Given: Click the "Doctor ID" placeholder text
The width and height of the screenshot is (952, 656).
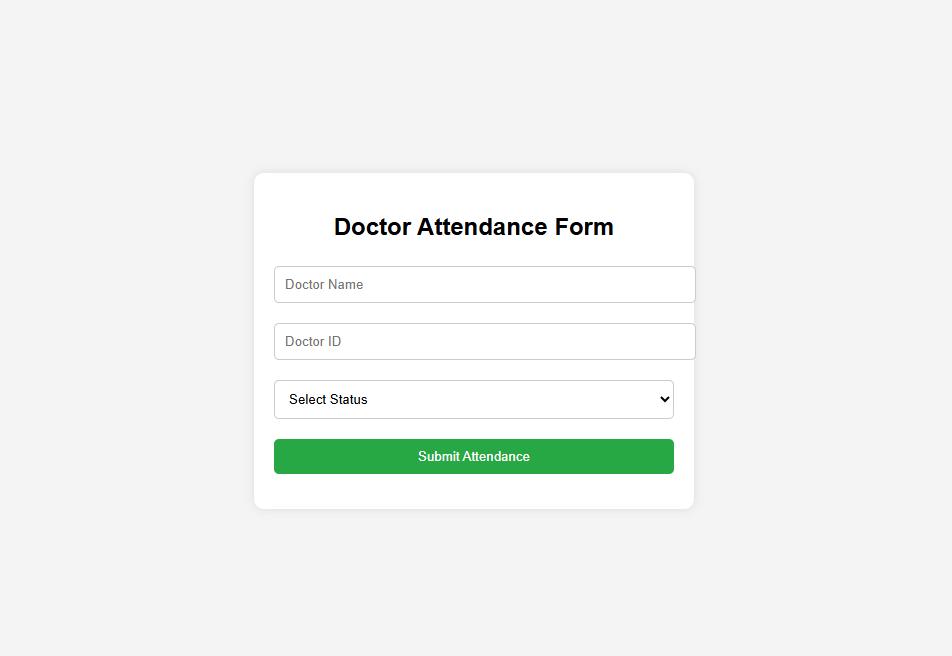Looking at the screenshot, I should (x=313, y=341).
